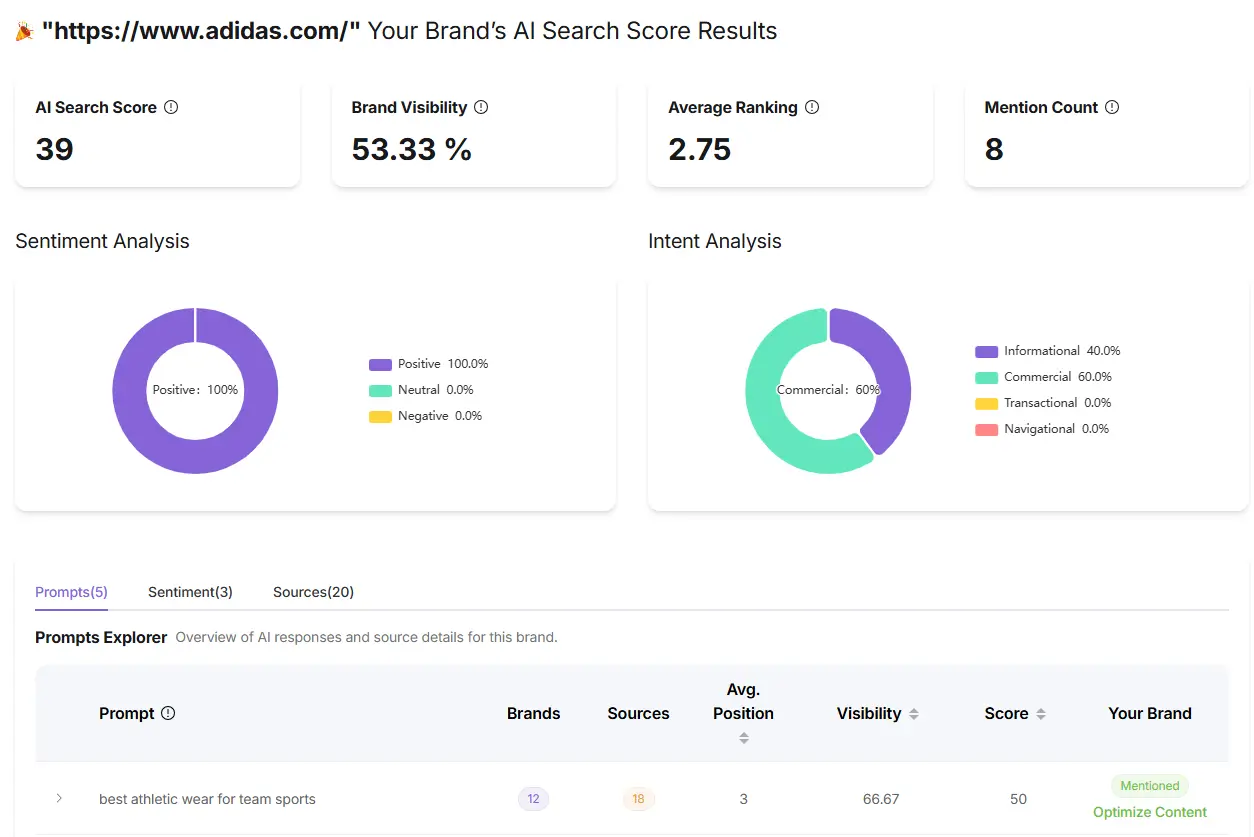Toggle the Commercial legend swatch
The height and width of the screenshot is (837, 1254).
coord(987,378)
